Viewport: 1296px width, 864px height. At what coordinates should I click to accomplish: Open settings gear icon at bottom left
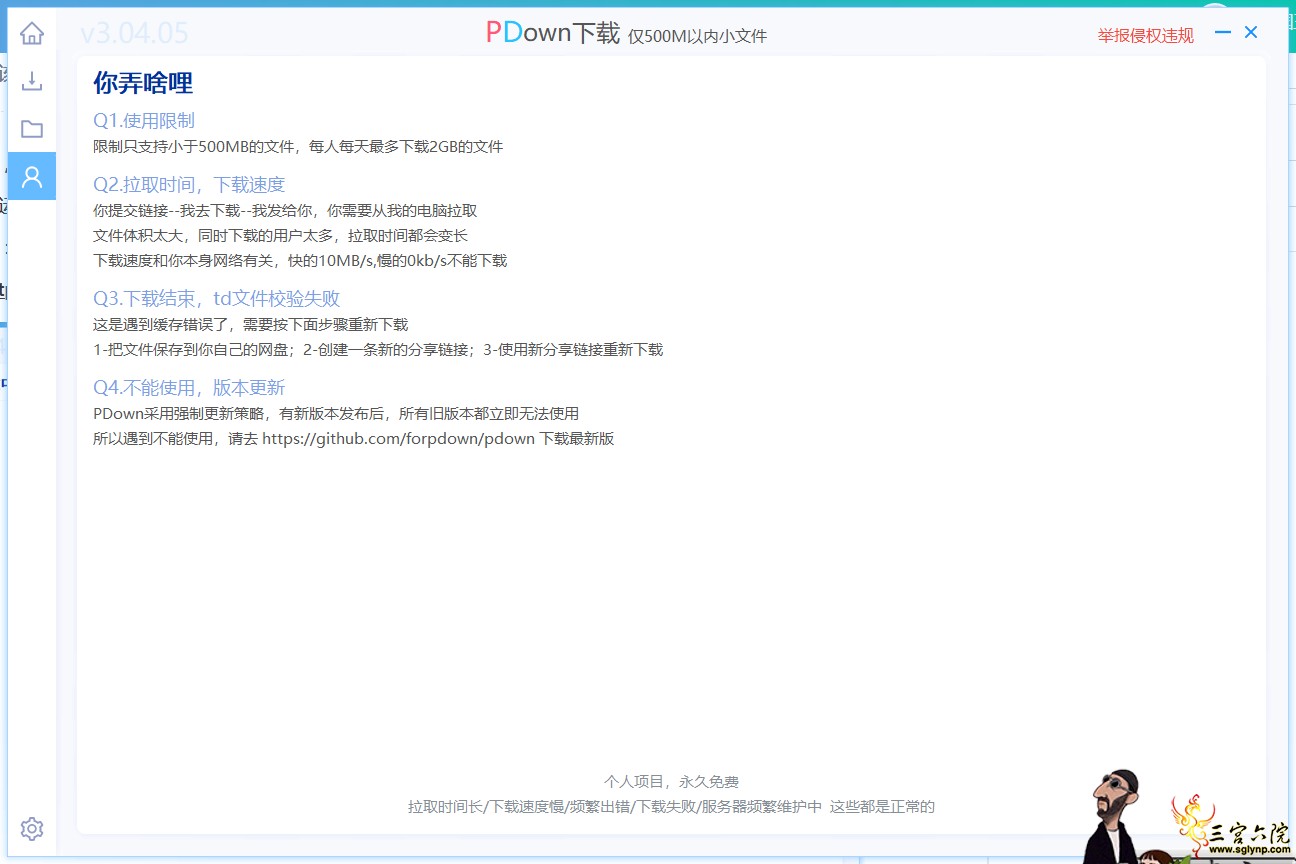pos(32,829)
